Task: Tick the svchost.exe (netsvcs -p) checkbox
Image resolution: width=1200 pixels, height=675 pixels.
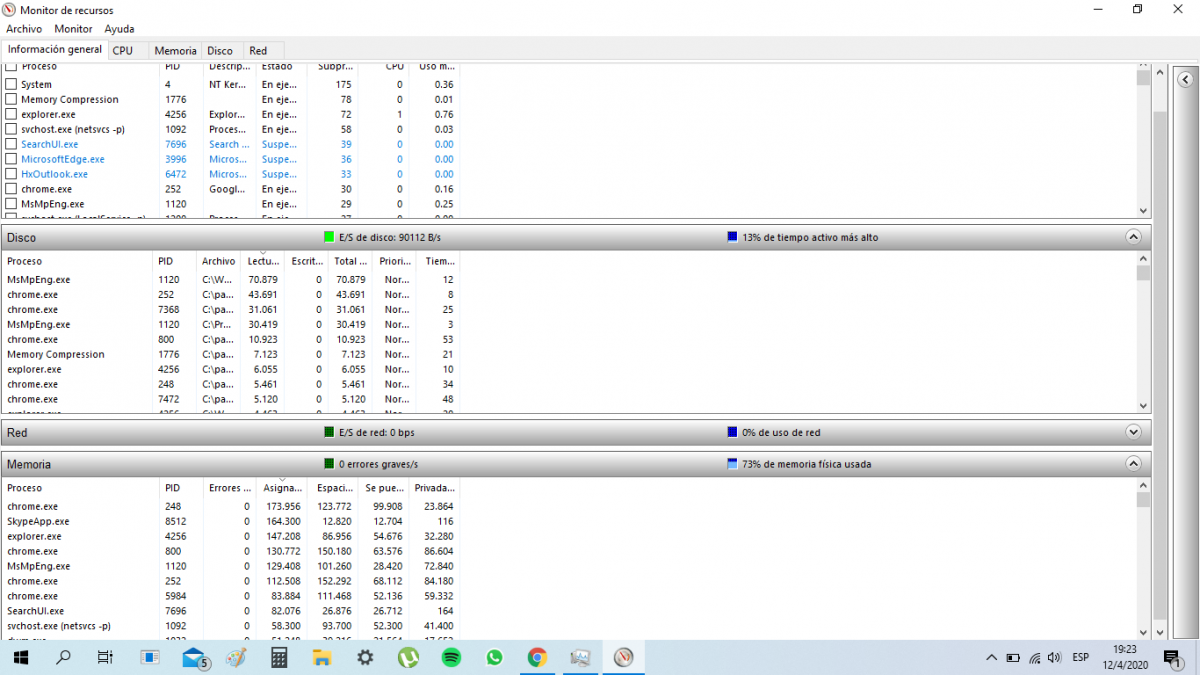Action: click(x=12, y=129)
